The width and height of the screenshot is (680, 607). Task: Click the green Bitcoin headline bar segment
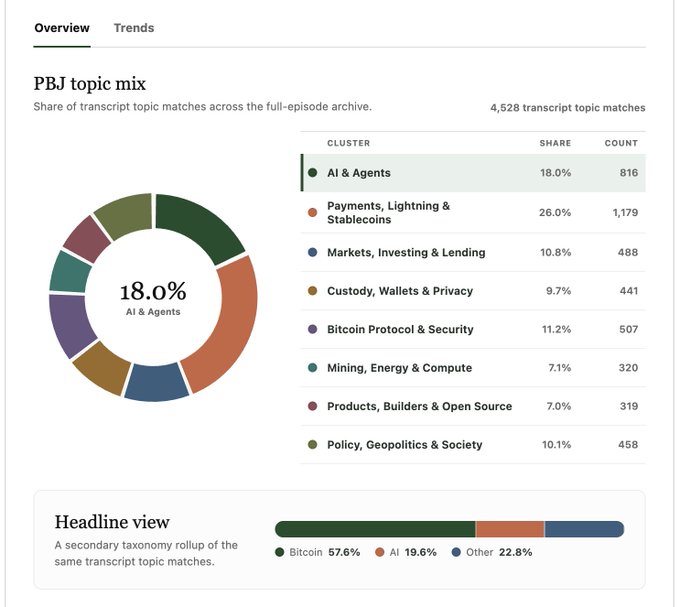pos(375,529)
